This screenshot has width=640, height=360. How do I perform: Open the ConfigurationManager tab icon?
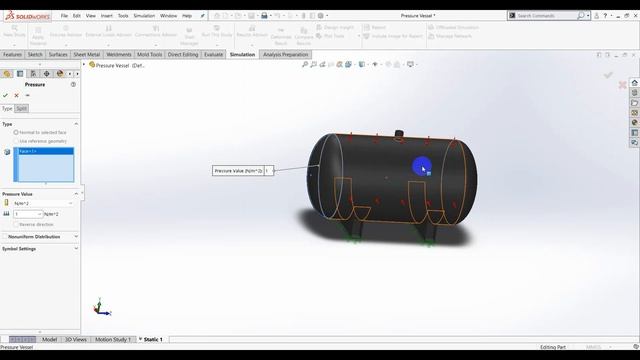(x=33, y=74)
